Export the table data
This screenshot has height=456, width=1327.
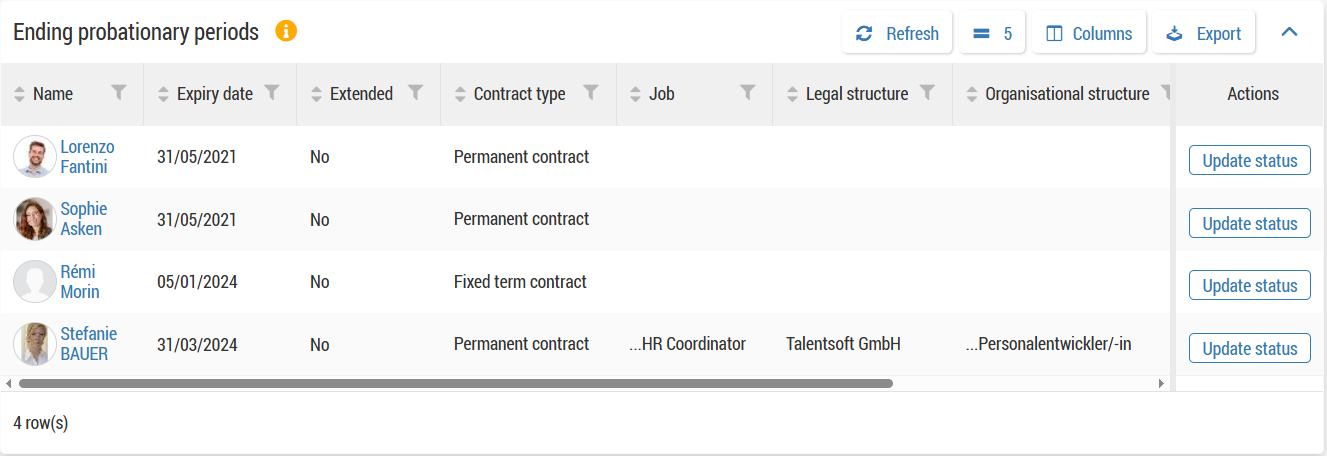[1203, 33]
